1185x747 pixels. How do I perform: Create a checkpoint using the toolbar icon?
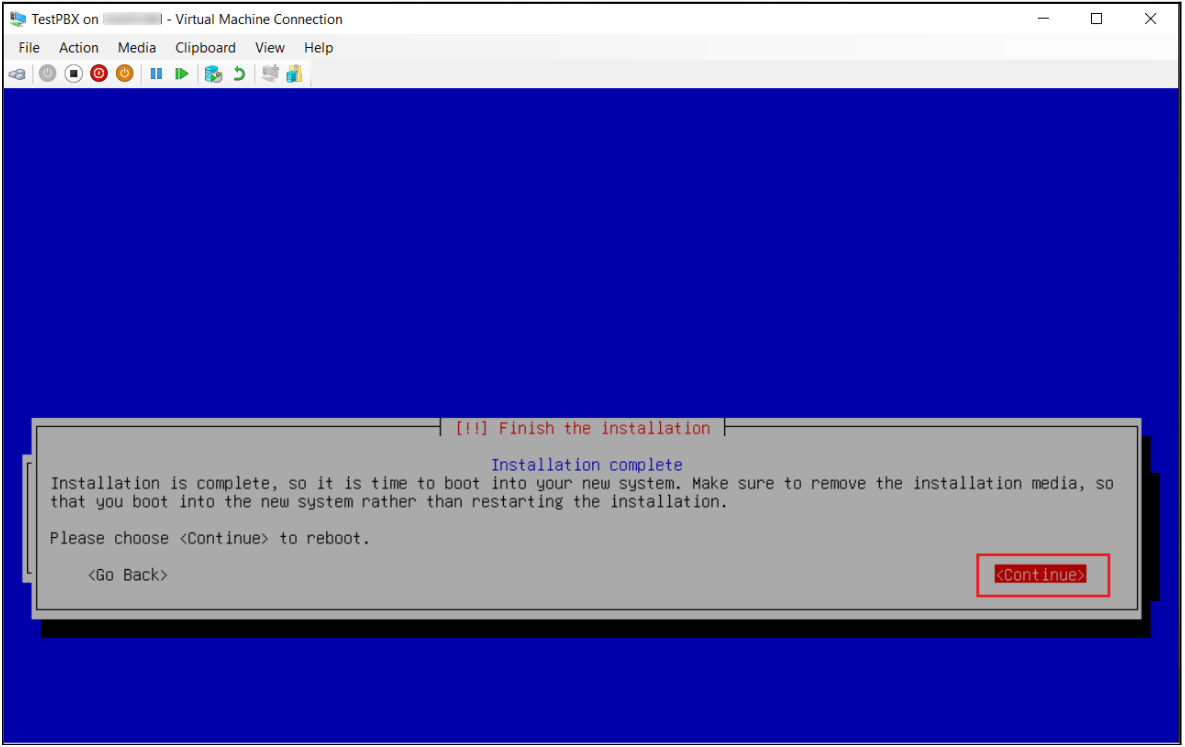tap(212, 74)
